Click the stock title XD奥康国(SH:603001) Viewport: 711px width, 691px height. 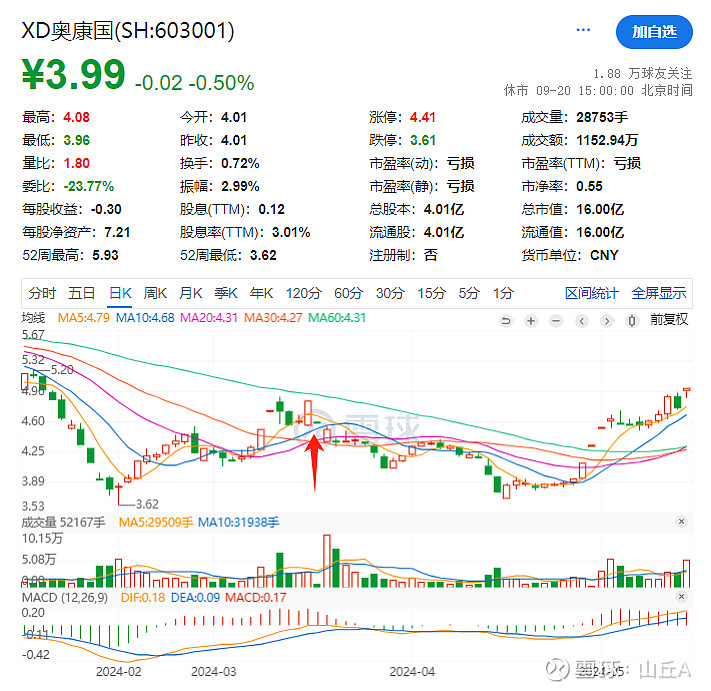tap(128, 31)
